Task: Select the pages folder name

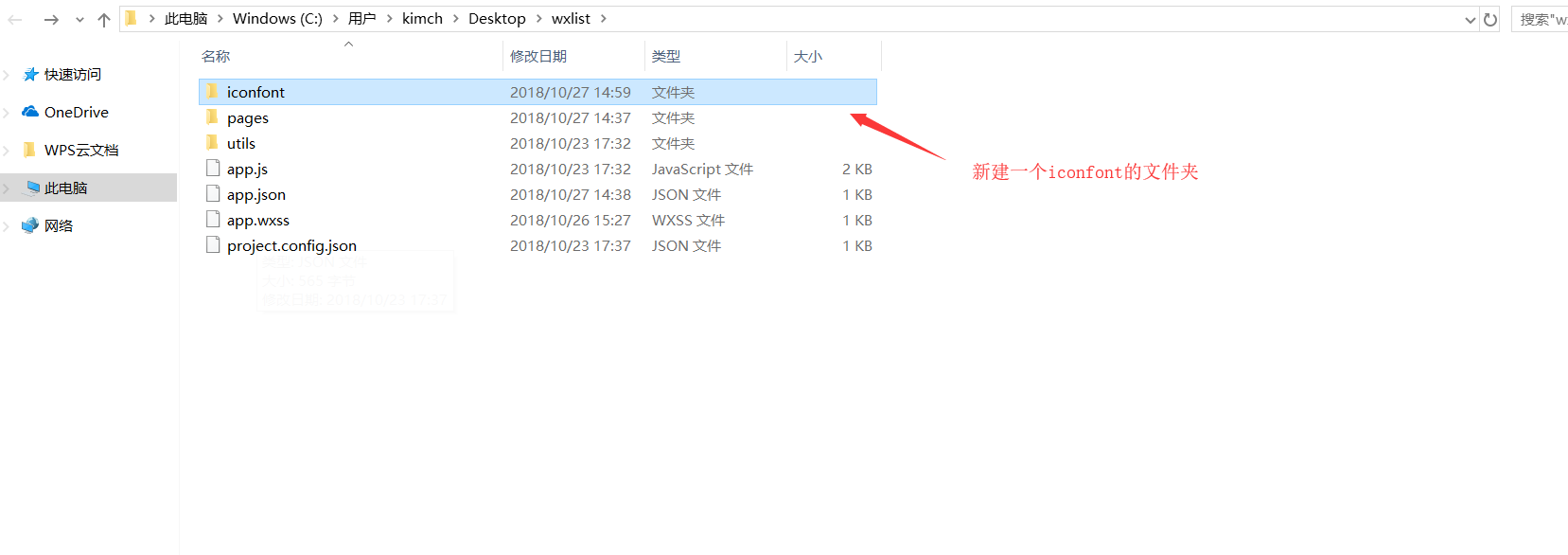Action: pyautogui.click(x=248, y=118)
